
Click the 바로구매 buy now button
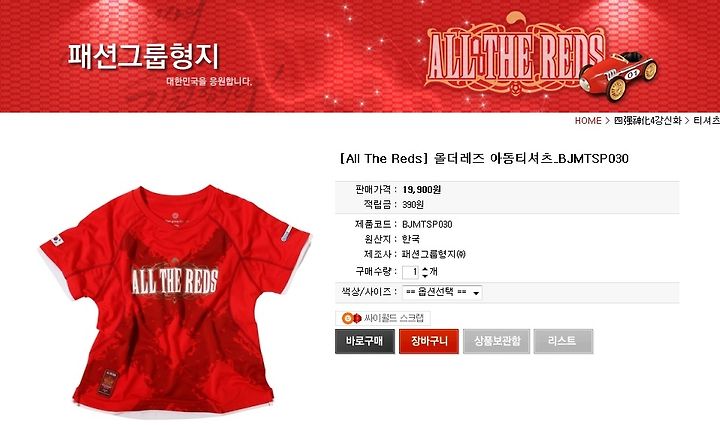point(365,341)
